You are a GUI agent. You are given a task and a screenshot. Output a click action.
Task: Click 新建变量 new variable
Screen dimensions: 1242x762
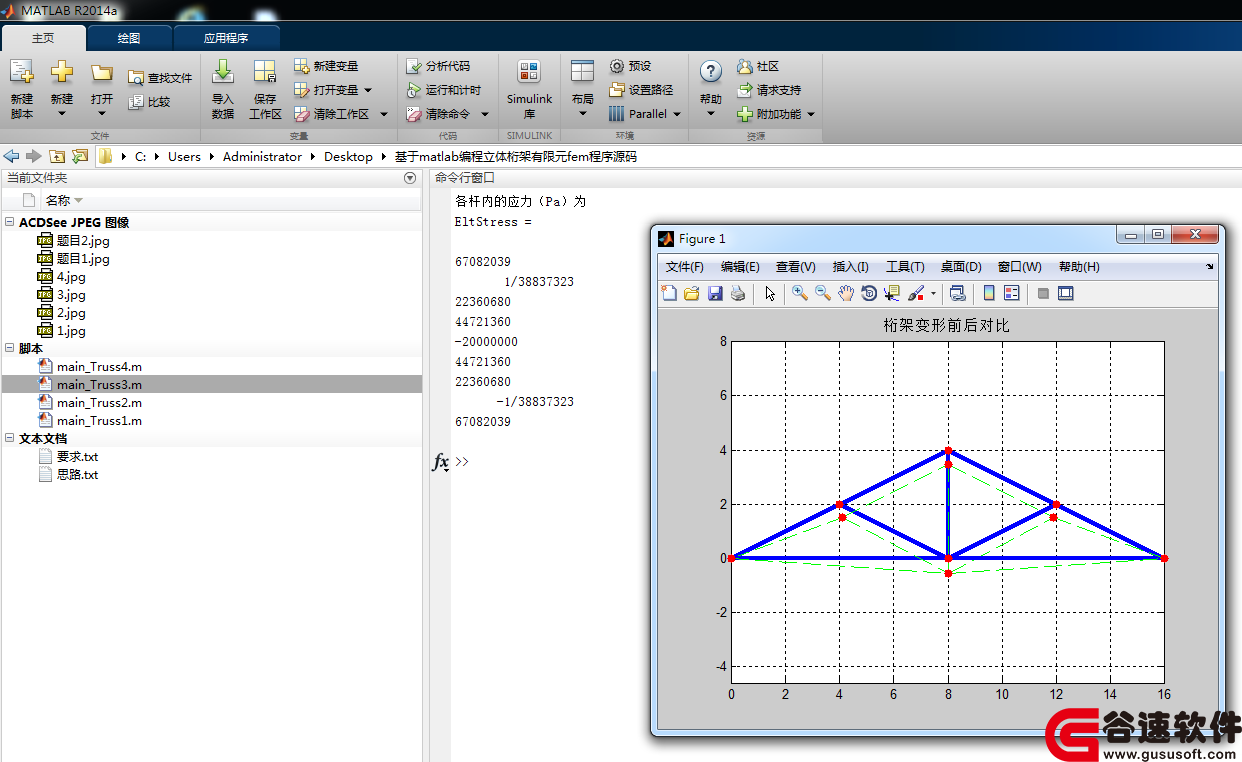(x=326, y=66)
